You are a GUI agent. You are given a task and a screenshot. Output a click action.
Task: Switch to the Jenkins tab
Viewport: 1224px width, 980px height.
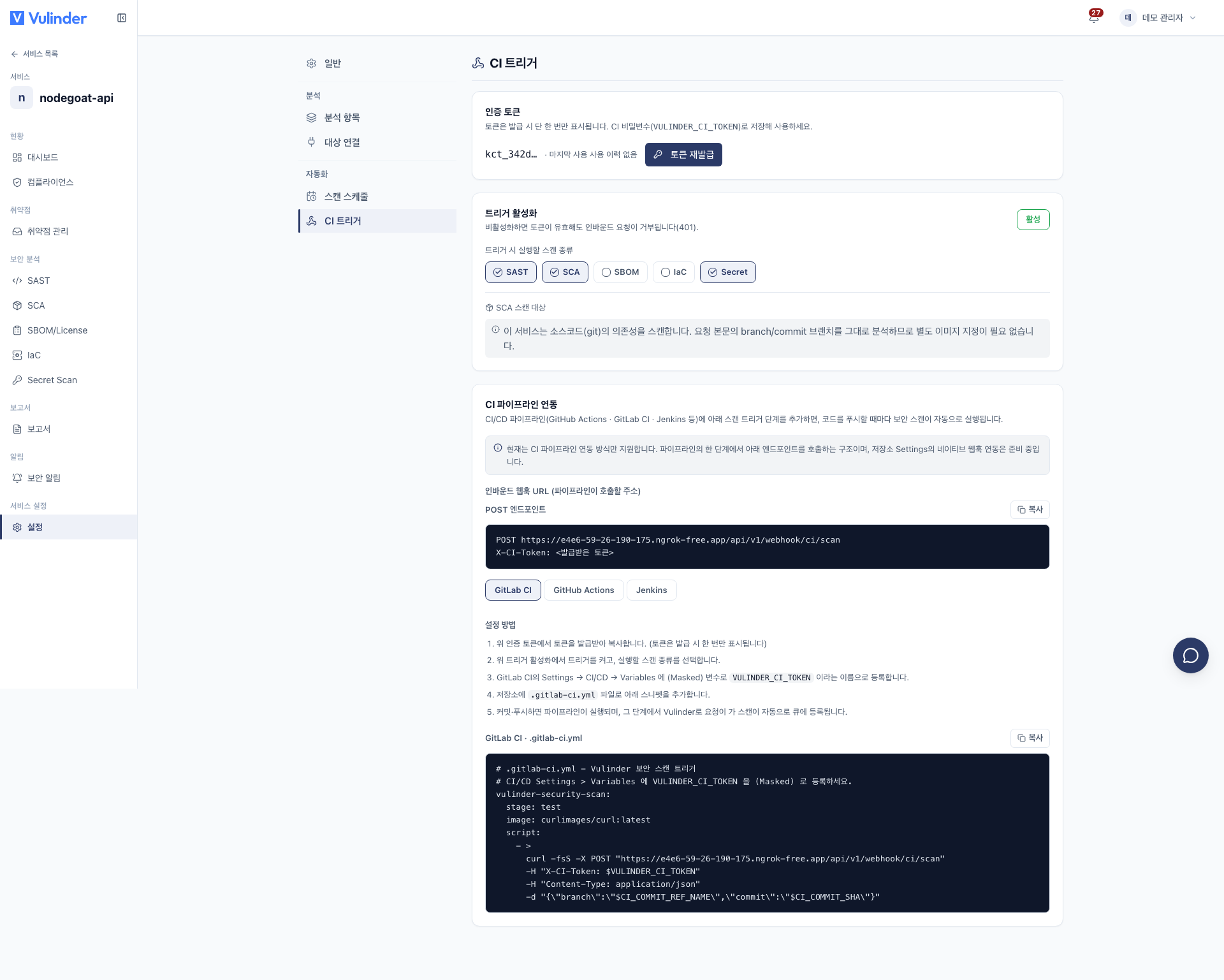tap(652, 590)
